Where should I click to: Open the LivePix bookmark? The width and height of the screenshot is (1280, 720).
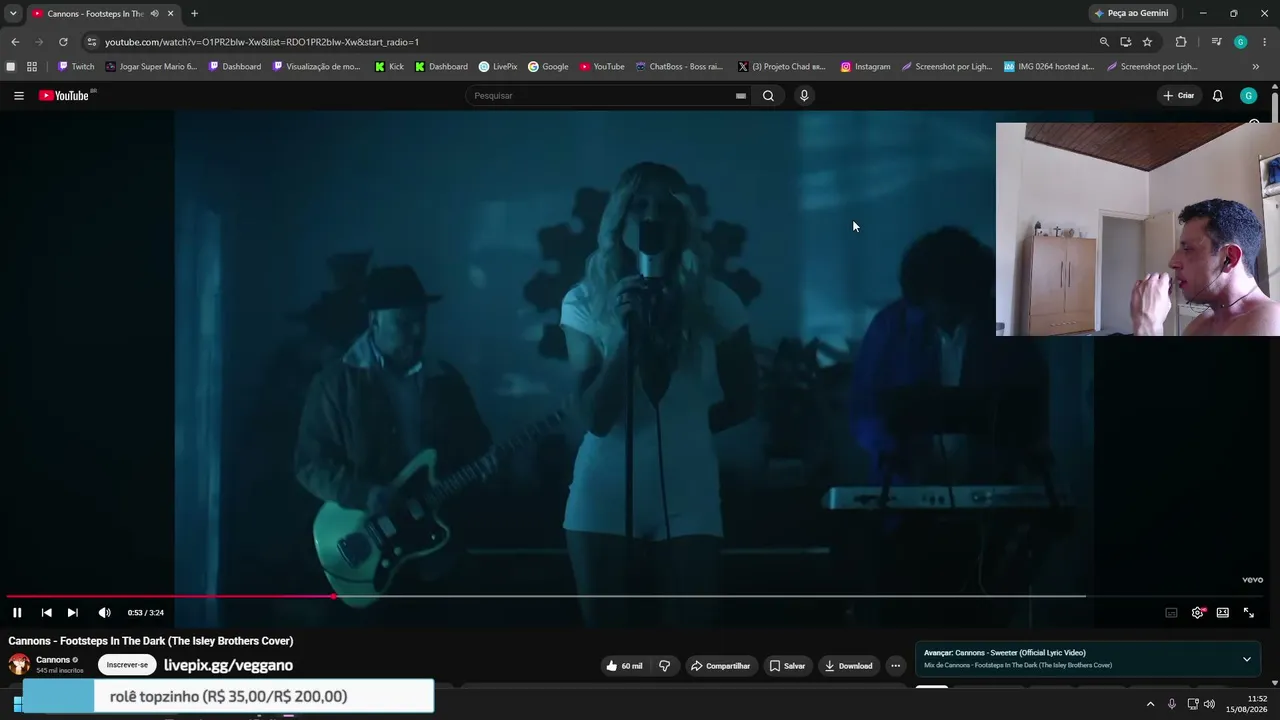(x=498, y=67)
